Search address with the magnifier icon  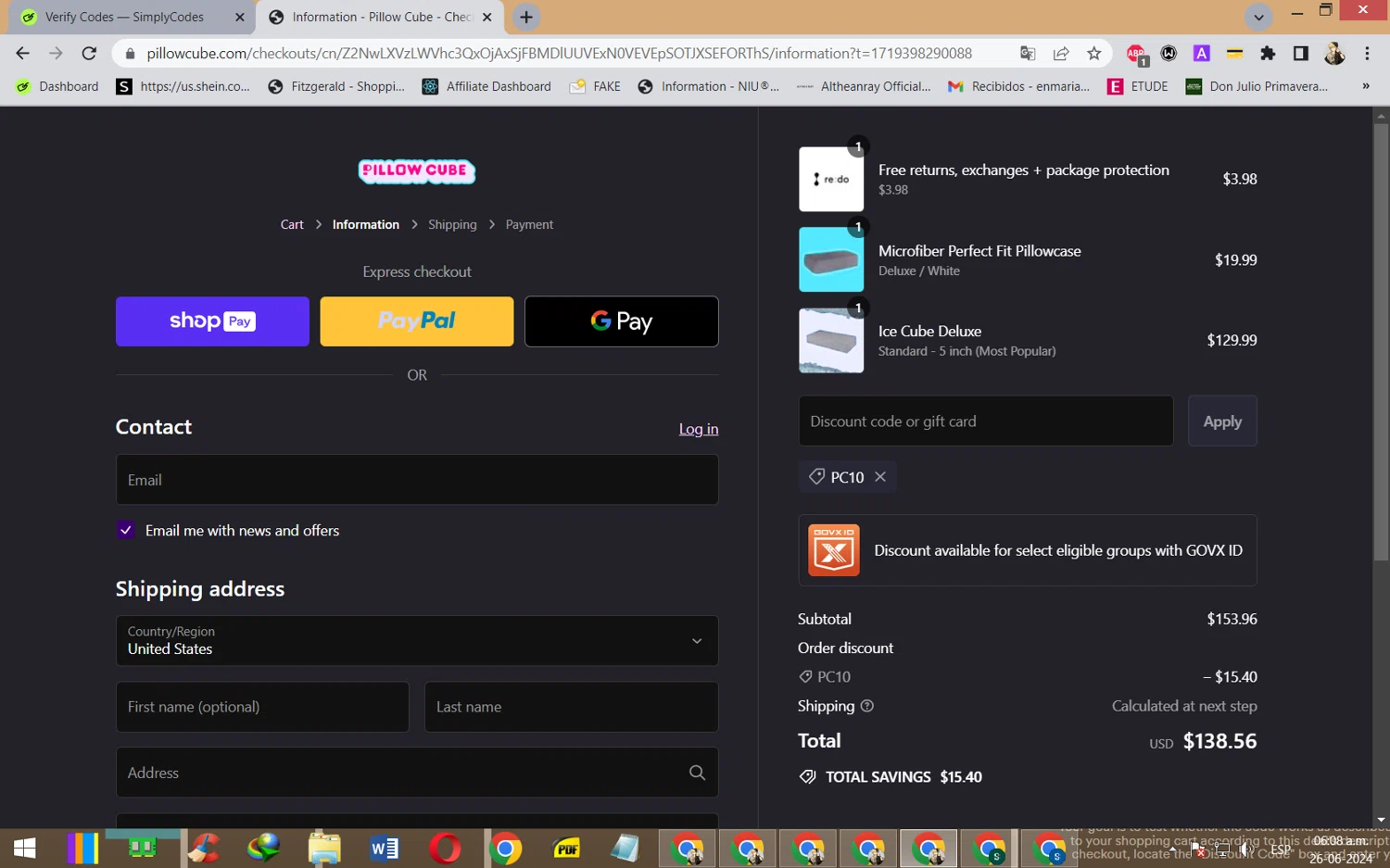tap(697, 773)
